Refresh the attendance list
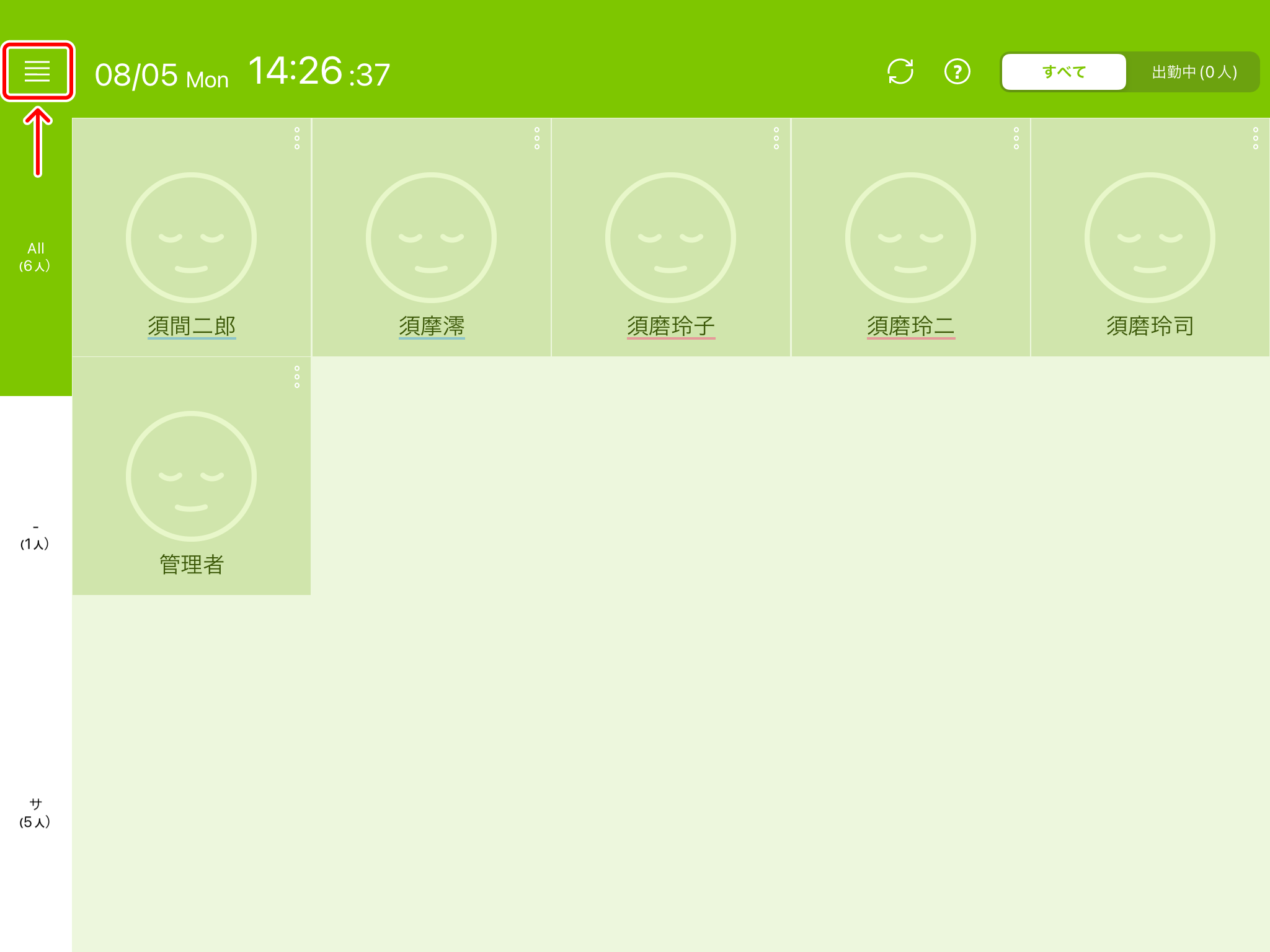Viewport: 1270px width, 952px height. click(900, 71)
